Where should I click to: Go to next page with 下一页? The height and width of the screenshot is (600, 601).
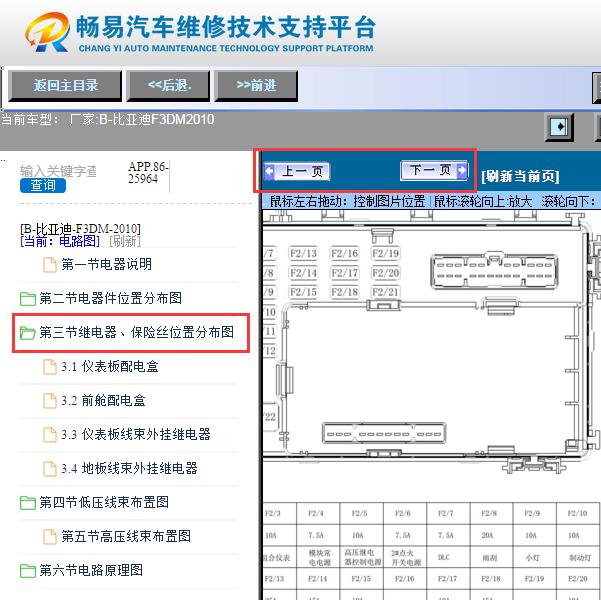[x=434, y=170]
